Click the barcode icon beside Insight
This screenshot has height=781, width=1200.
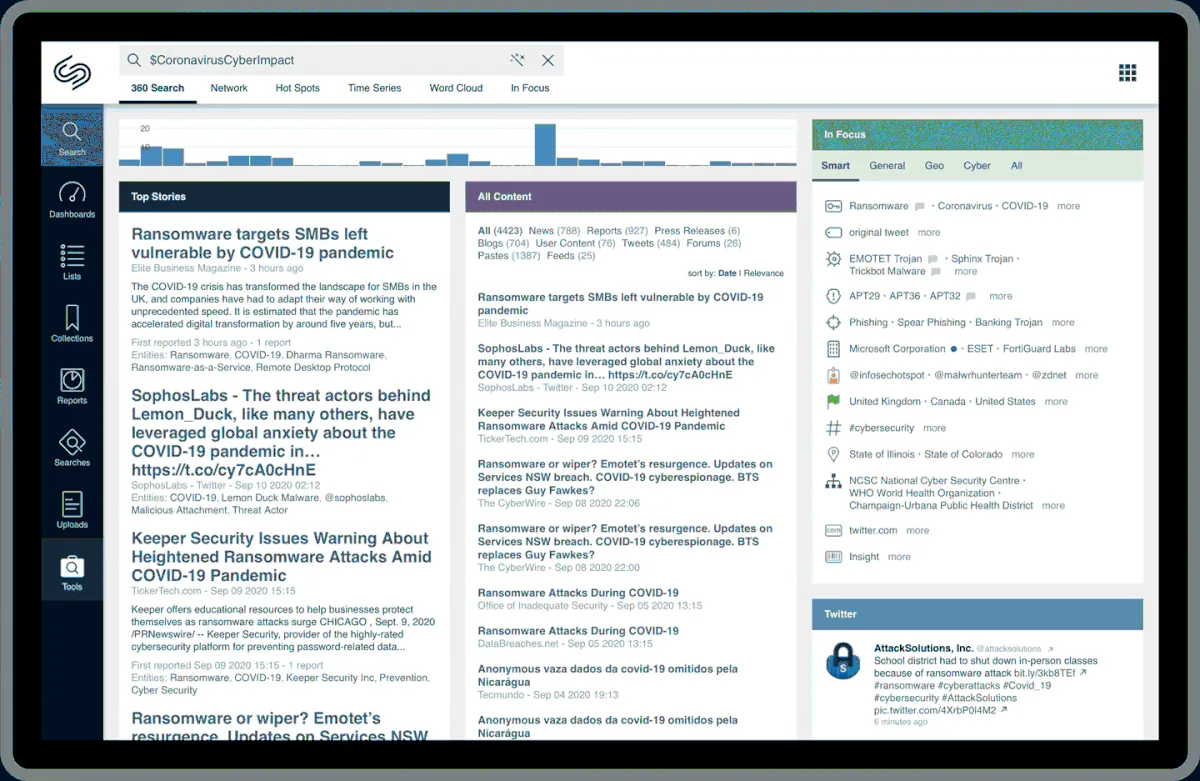(833, 557)
